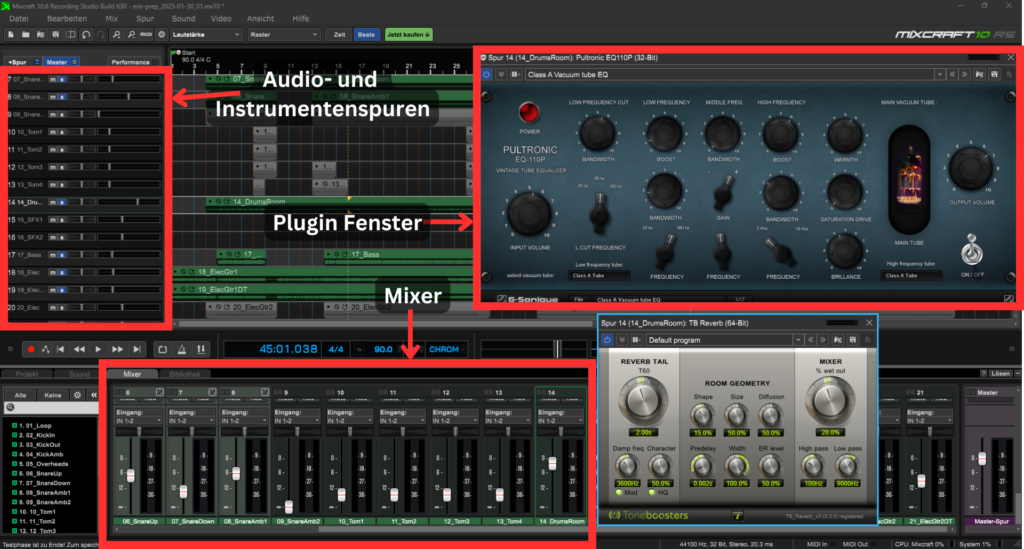Solo track 14_DrumsRoom

(61, 202)
